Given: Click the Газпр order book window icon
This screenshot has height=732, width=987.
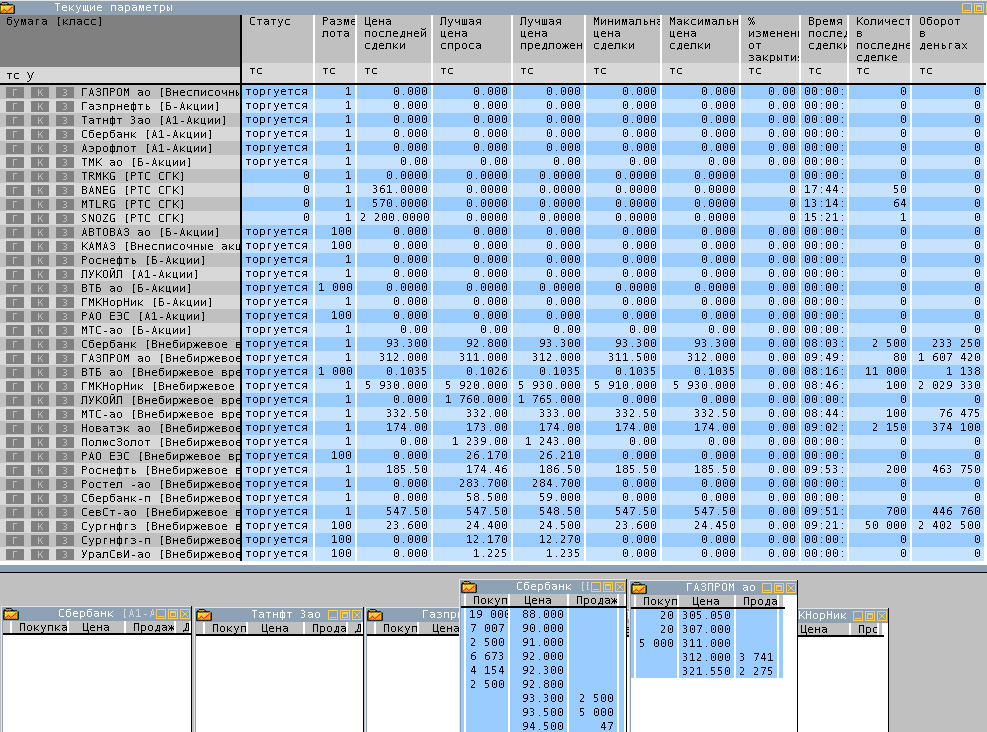Looking at the screenshot, I should coord(375,614).
